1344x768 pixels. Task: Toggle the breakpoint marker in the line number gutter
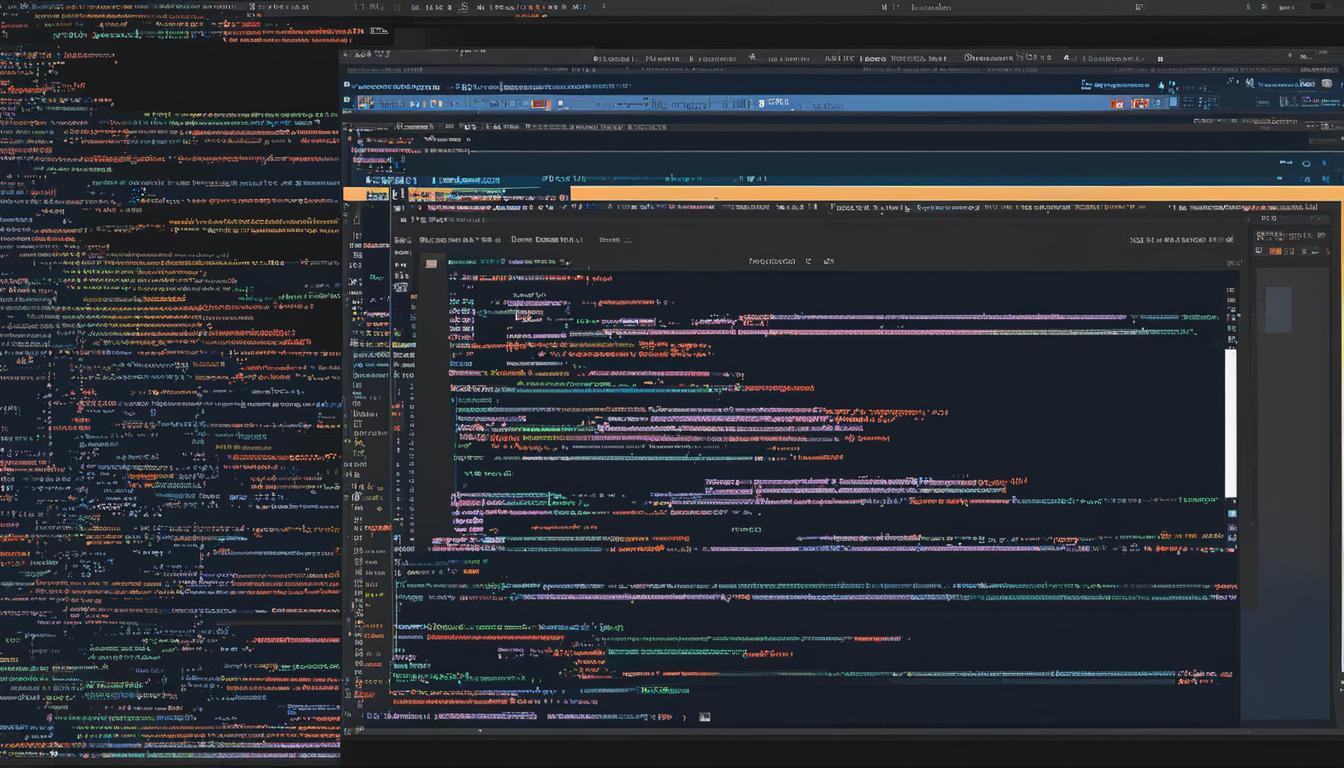click(x=397, y=408)
